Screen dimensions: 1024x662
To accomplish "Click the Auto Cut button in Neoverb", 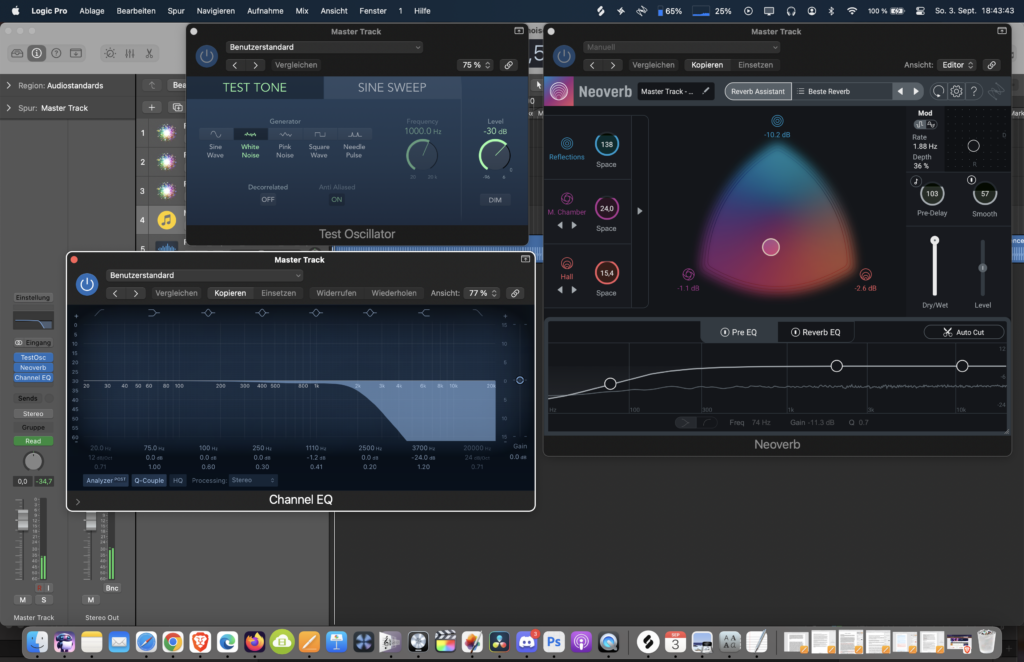I will (x=963, y=332).
